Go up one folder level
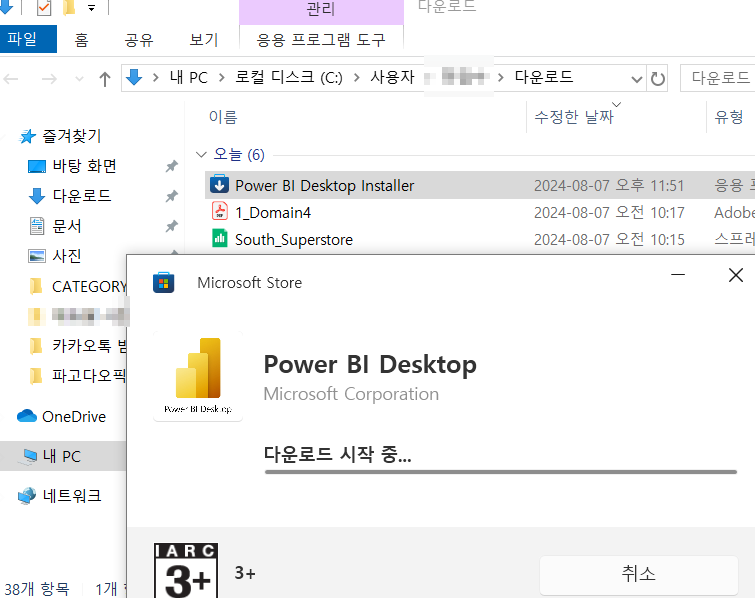This screenshot has width=755, height=598. pos(104,78)
